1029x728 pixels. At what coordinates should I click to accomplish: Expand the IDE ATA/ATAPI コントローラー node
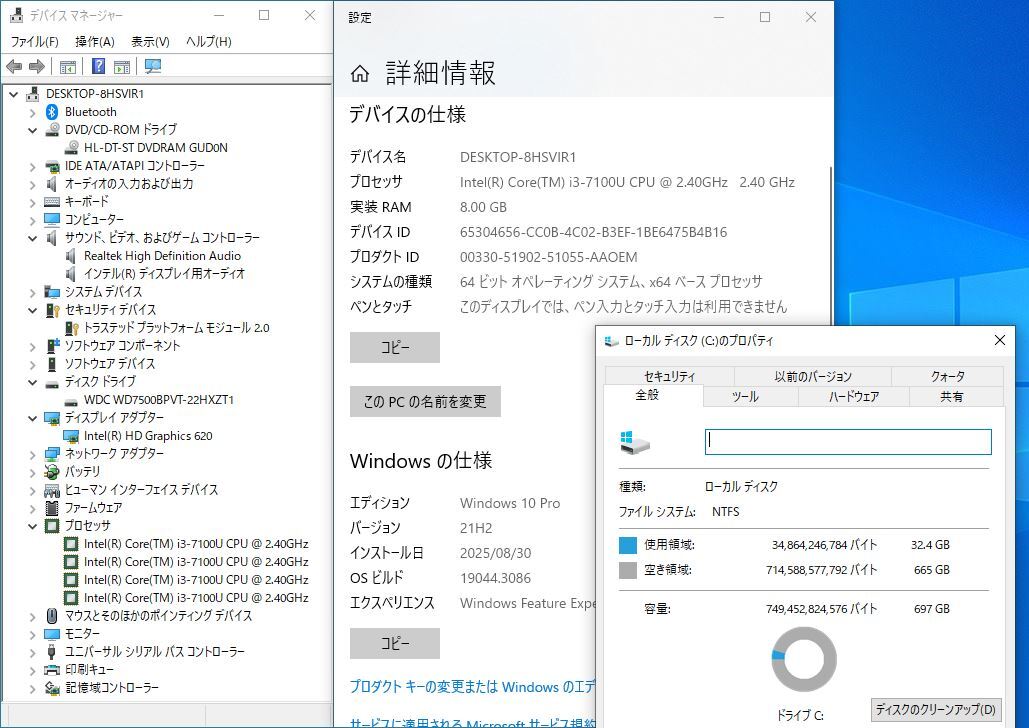pyautogui.click(x=32, y=166)
